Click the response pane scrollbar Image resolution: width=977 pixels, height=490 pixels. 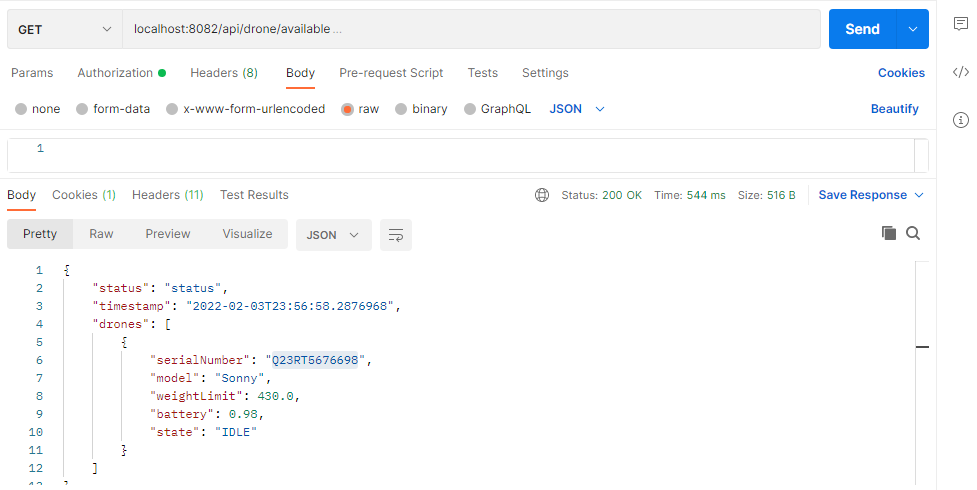[922, 373]
